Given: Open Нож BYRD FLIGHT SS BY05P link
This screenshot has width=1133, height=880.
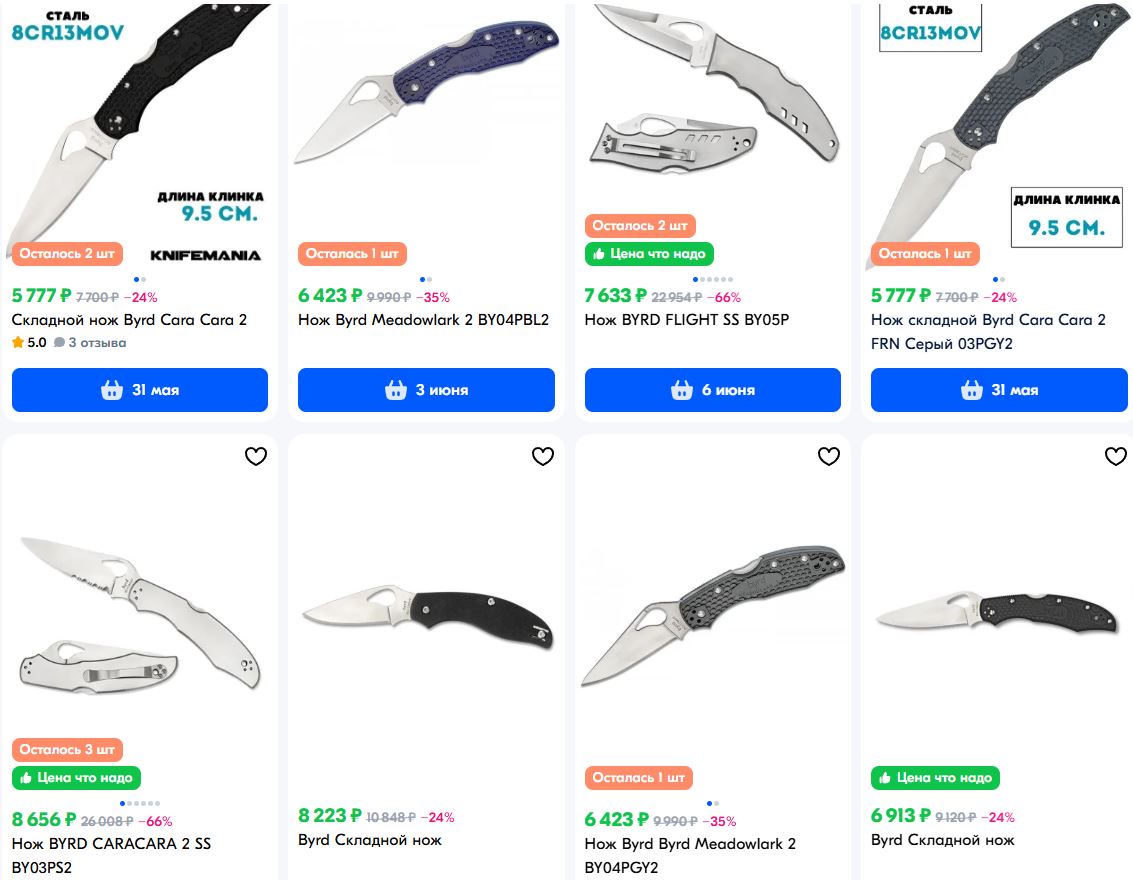Looking at the screenshot, I should point(686,320).
